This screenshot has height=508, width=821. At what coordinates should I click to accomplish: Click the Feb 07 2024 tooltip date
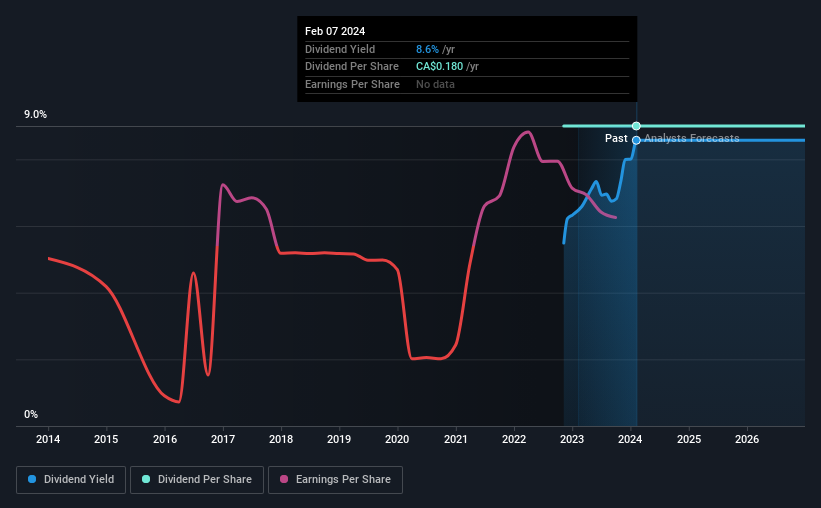pyautogui.click(x=335, y=31)
